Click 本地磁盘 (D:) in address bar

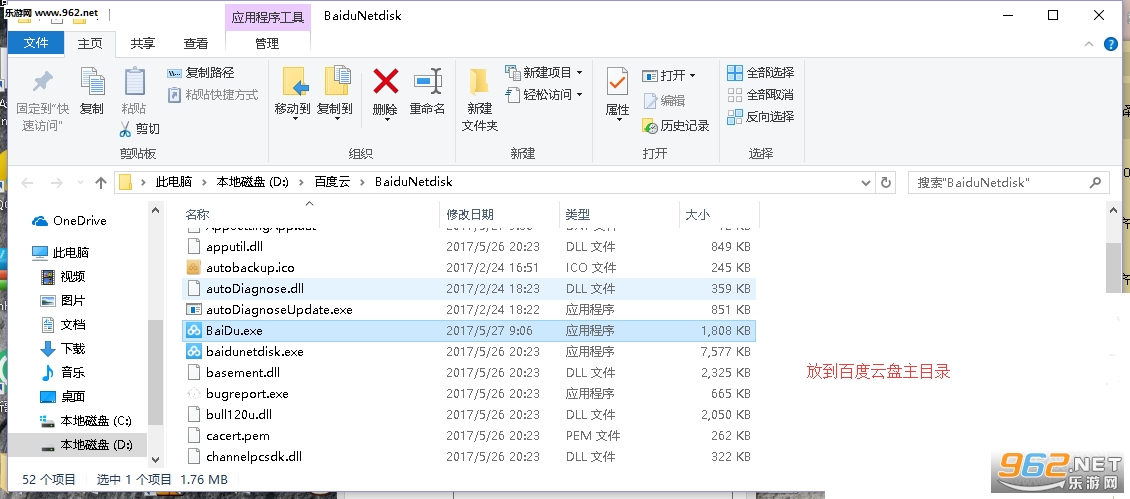pyautogui.click(x=252, y=182)
